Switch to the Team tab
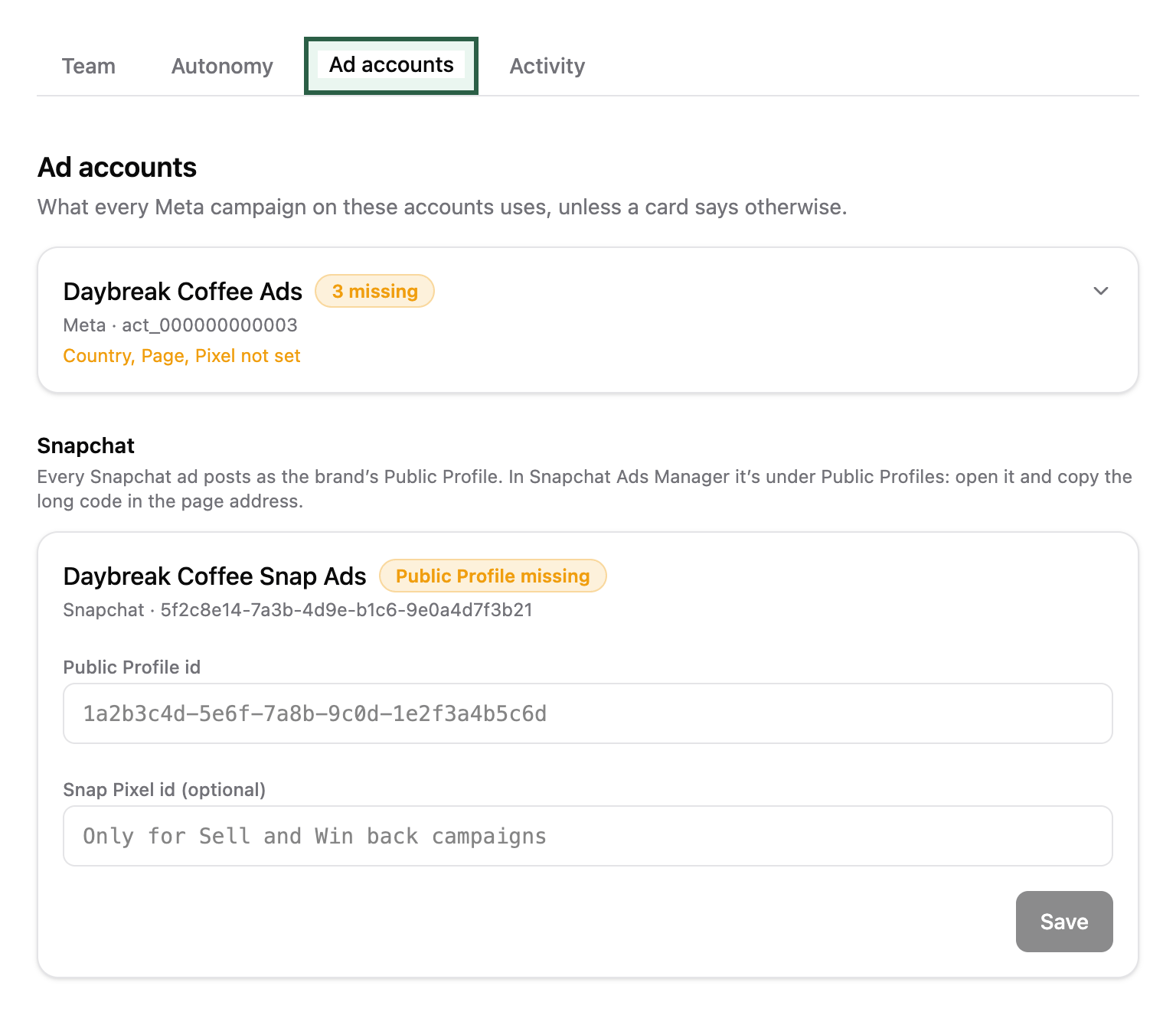Image resolution: width=1176 pixels, height=1015 pixels. 89,66
